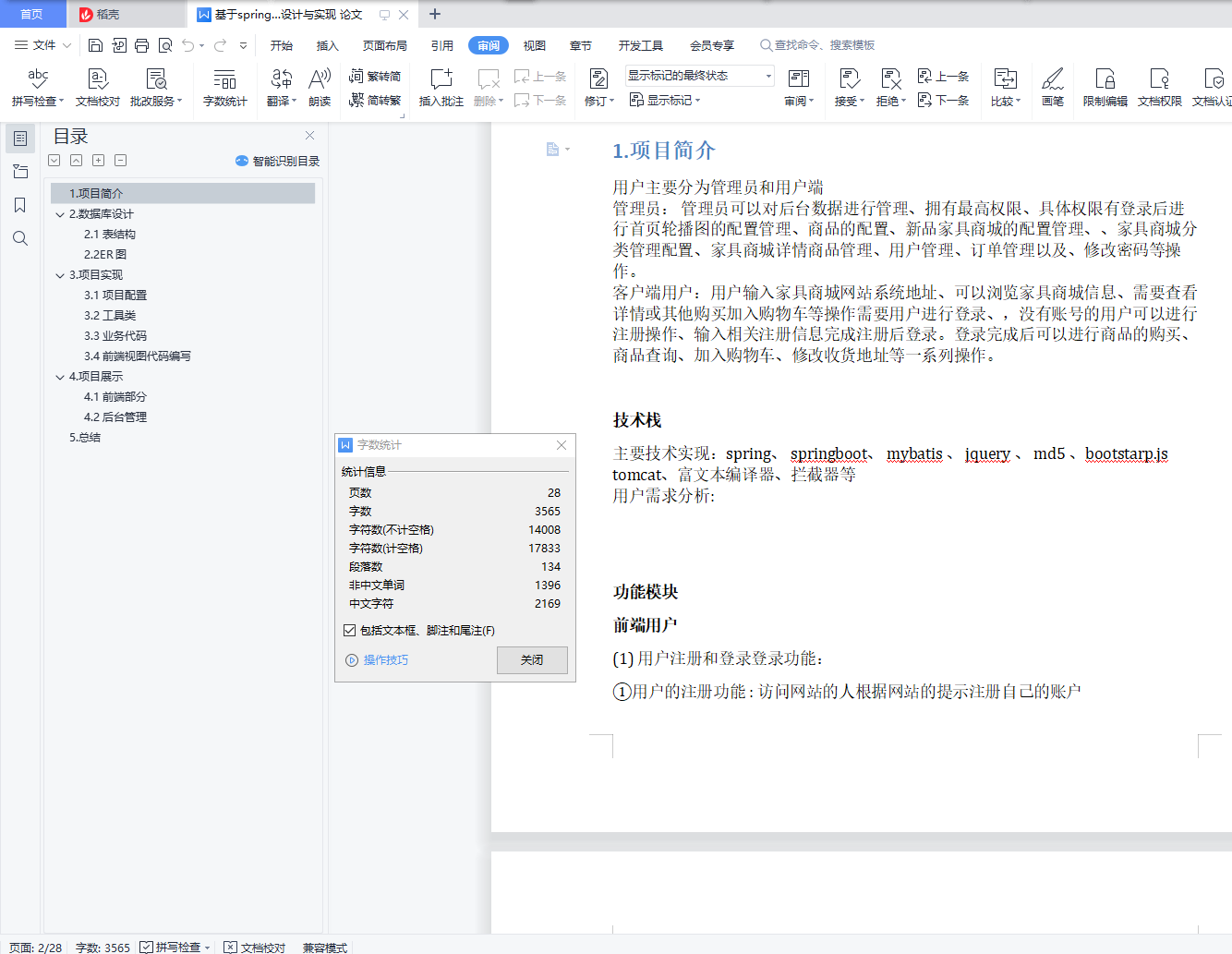Switch to the 页面布局 ribbon tab
Image resolution: width=1232 pixels, height=954 pixels.
[x=385, y=45]
